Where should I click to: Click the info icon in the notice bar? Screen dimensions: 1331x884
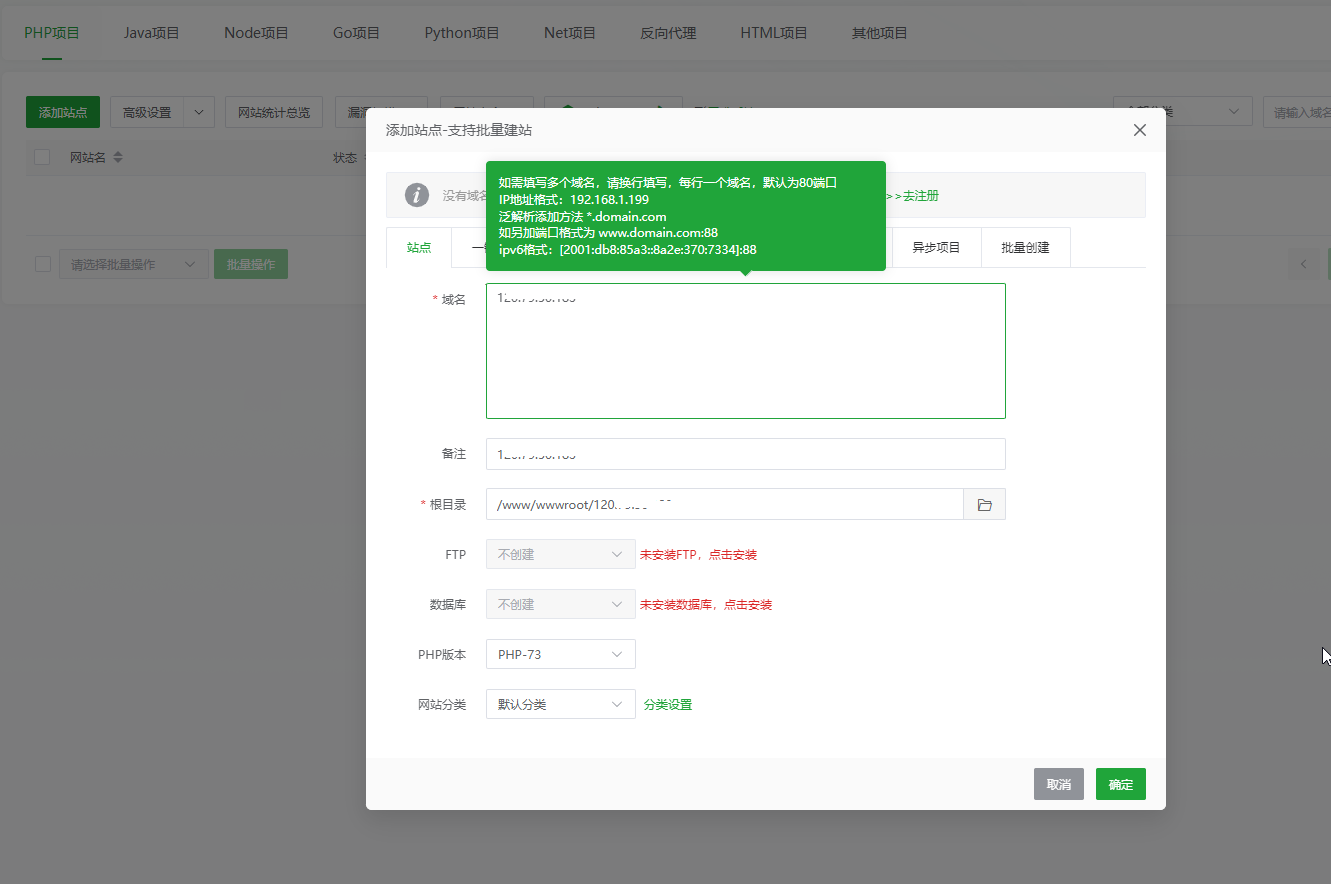tap(417, 195)
